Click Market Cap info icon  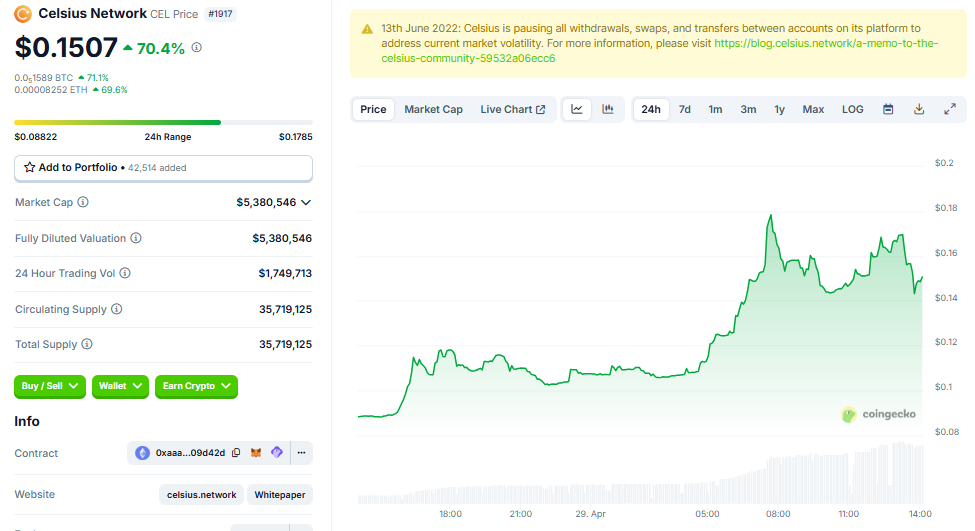coord(83,202)
